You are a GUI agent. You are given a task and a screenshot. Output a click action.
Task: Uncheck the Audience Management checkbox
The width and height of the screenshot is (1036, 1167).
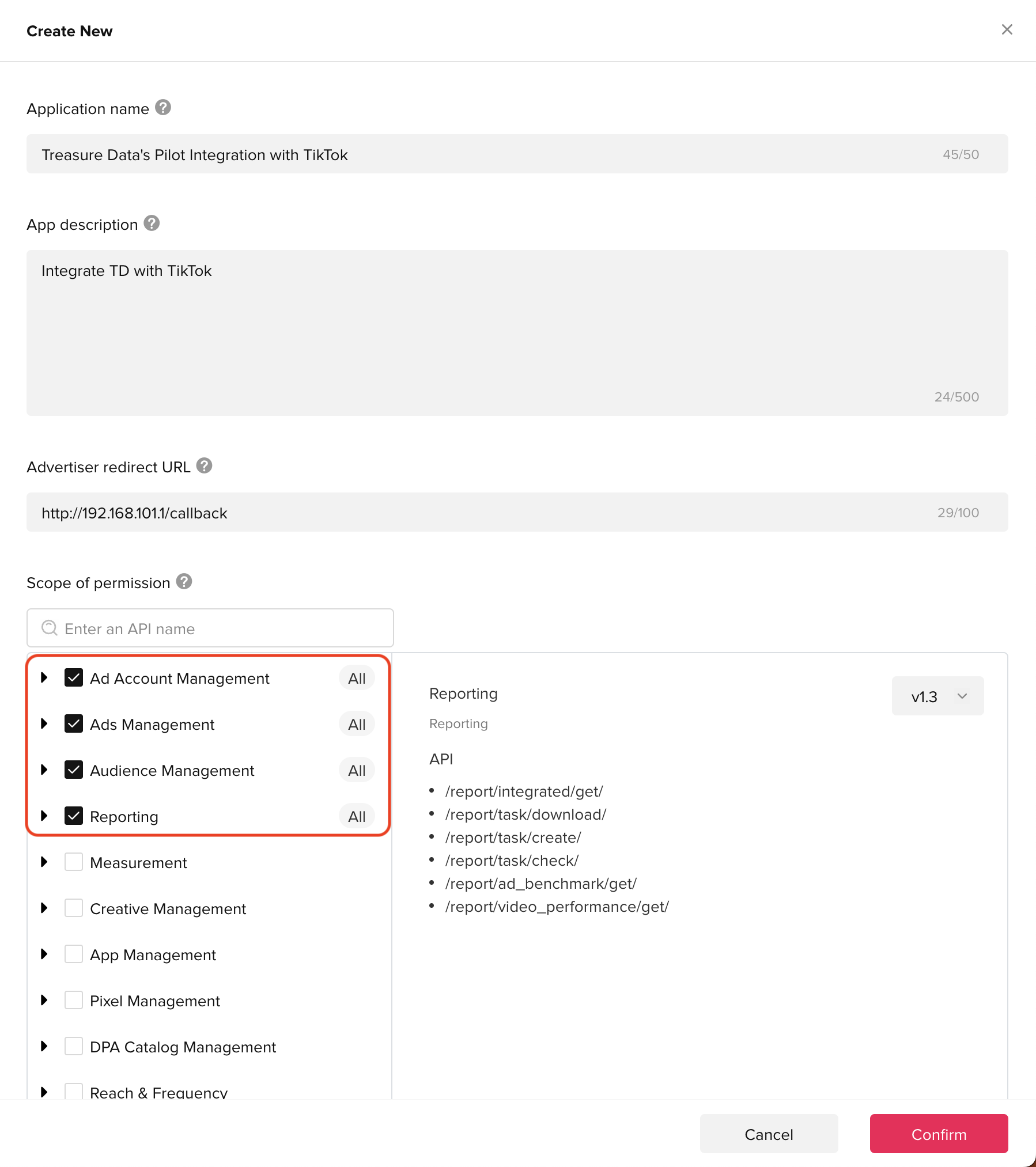[74, 770]
